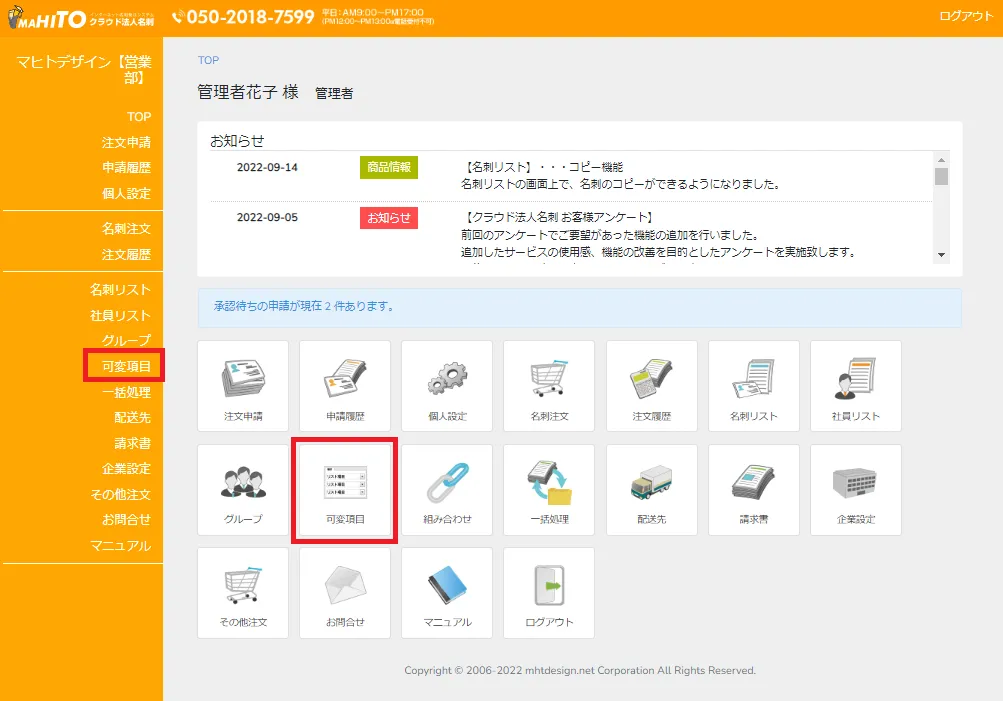Click the ログアウト door icon tile
This screenshot has height=701, width=1003.
[x=549, y=592]
